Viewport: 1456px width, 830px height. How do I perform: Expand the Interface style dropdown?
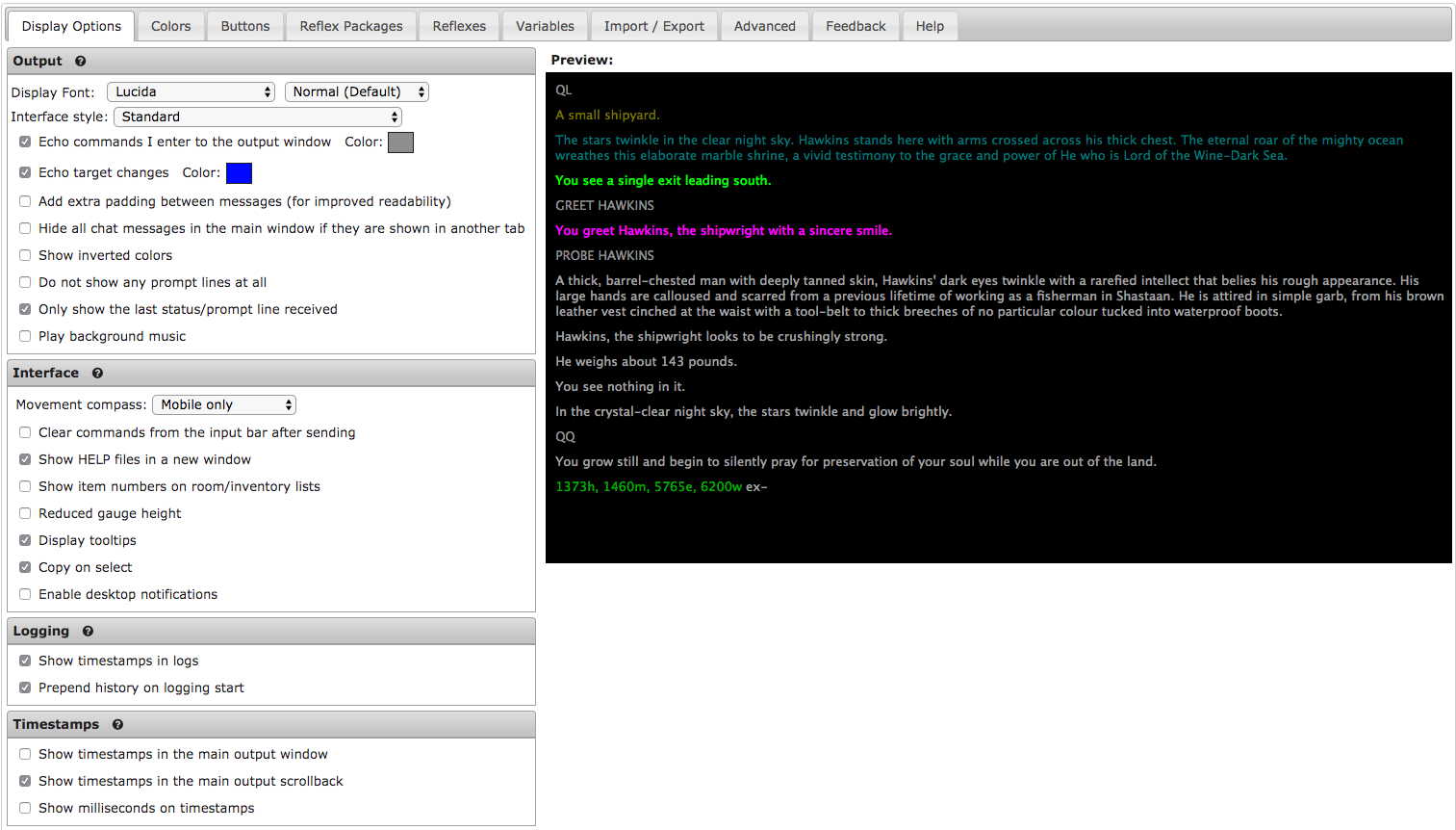coord(257,117)
